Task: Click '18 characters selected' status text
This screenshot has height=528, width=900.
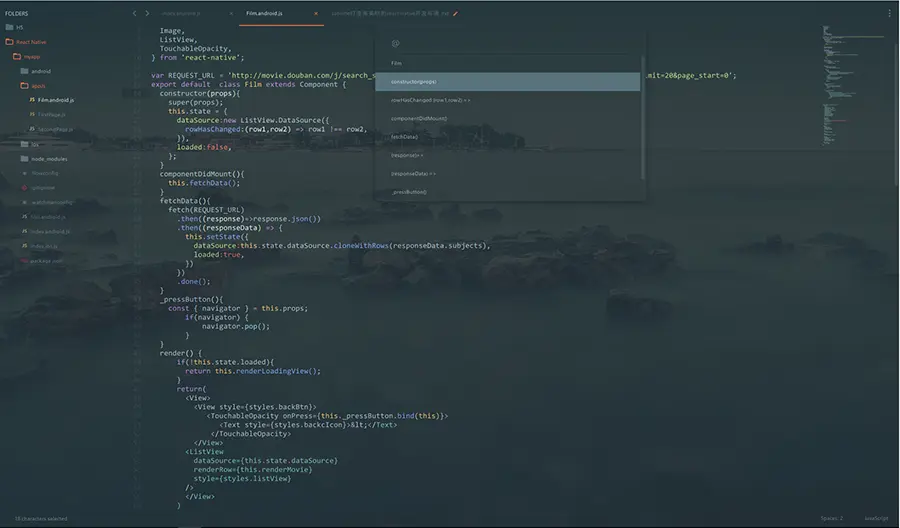Action: pyautogui.click(x=41, y=518)
